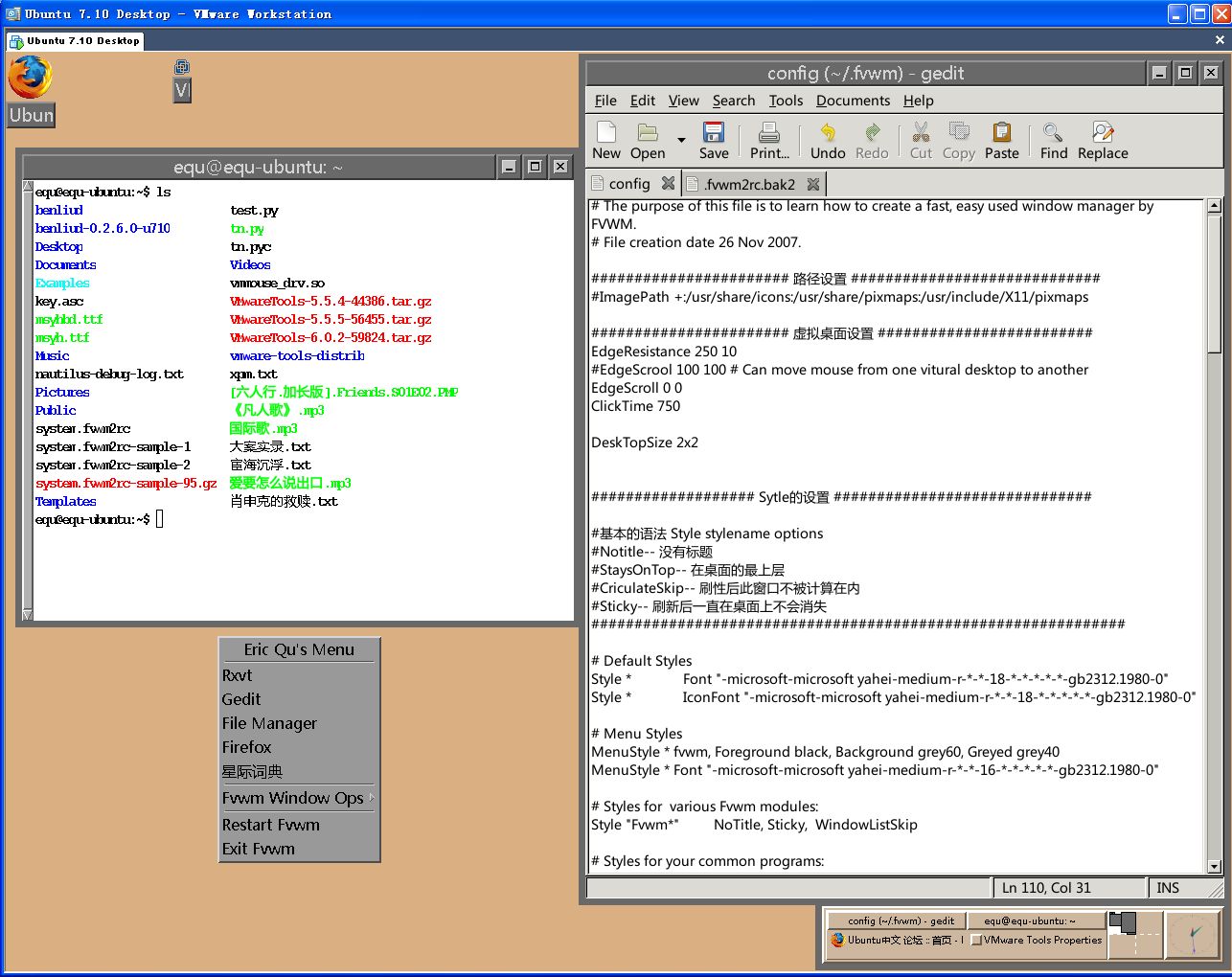Viewport: 1232px width, 977px height.
Task: Open the Search menu in gedit
Action: (734, 101)
